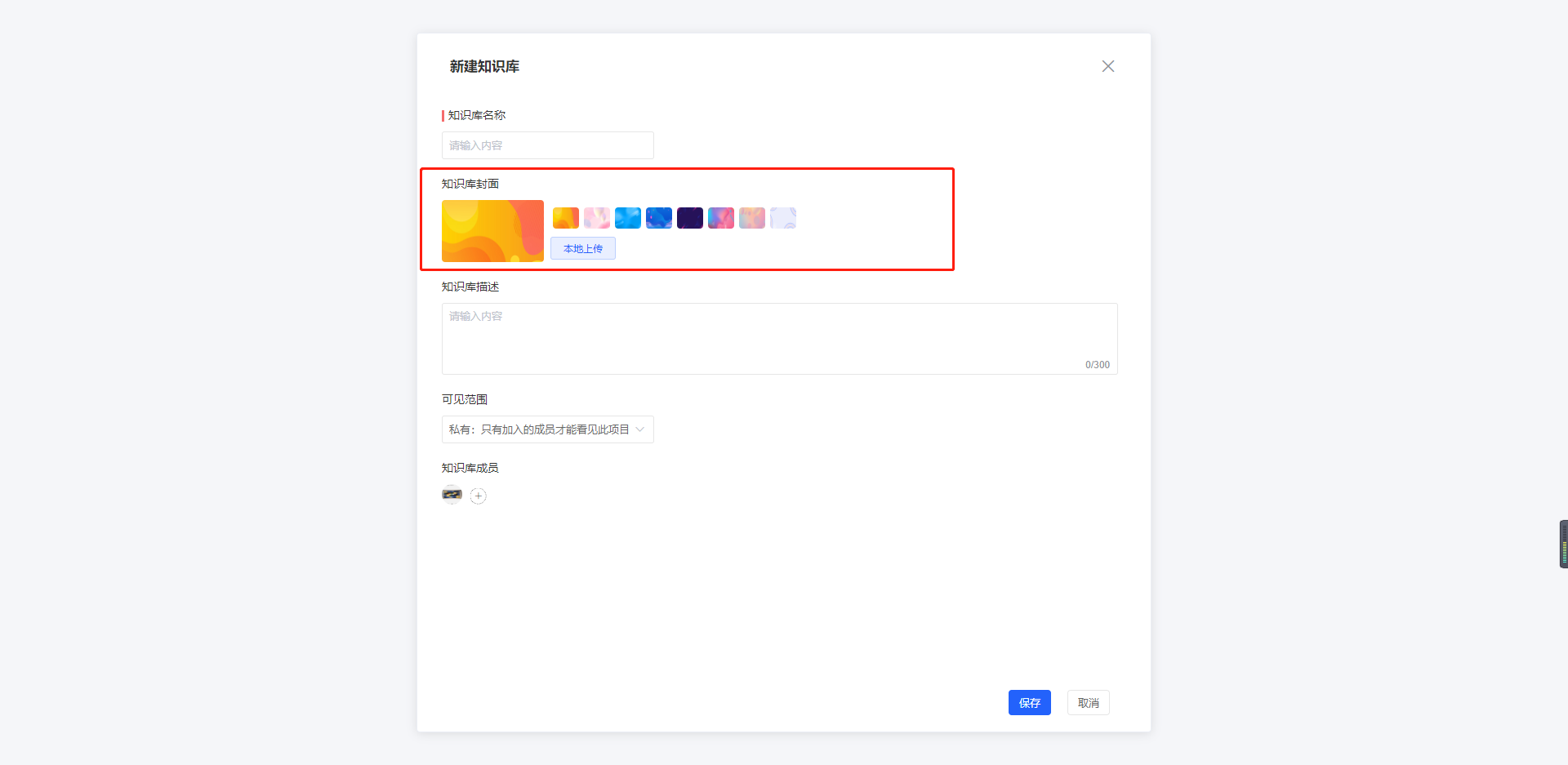Viewport: 1568px width, 765px height.
Task: Pick the purple-pink gradient cover swatch
Action: click(x=720, y=218)
